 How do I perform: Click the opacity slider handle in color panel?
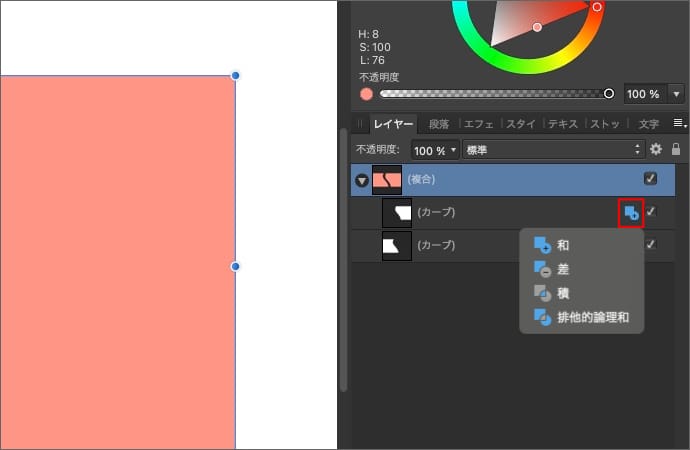[x=609, y=94]
